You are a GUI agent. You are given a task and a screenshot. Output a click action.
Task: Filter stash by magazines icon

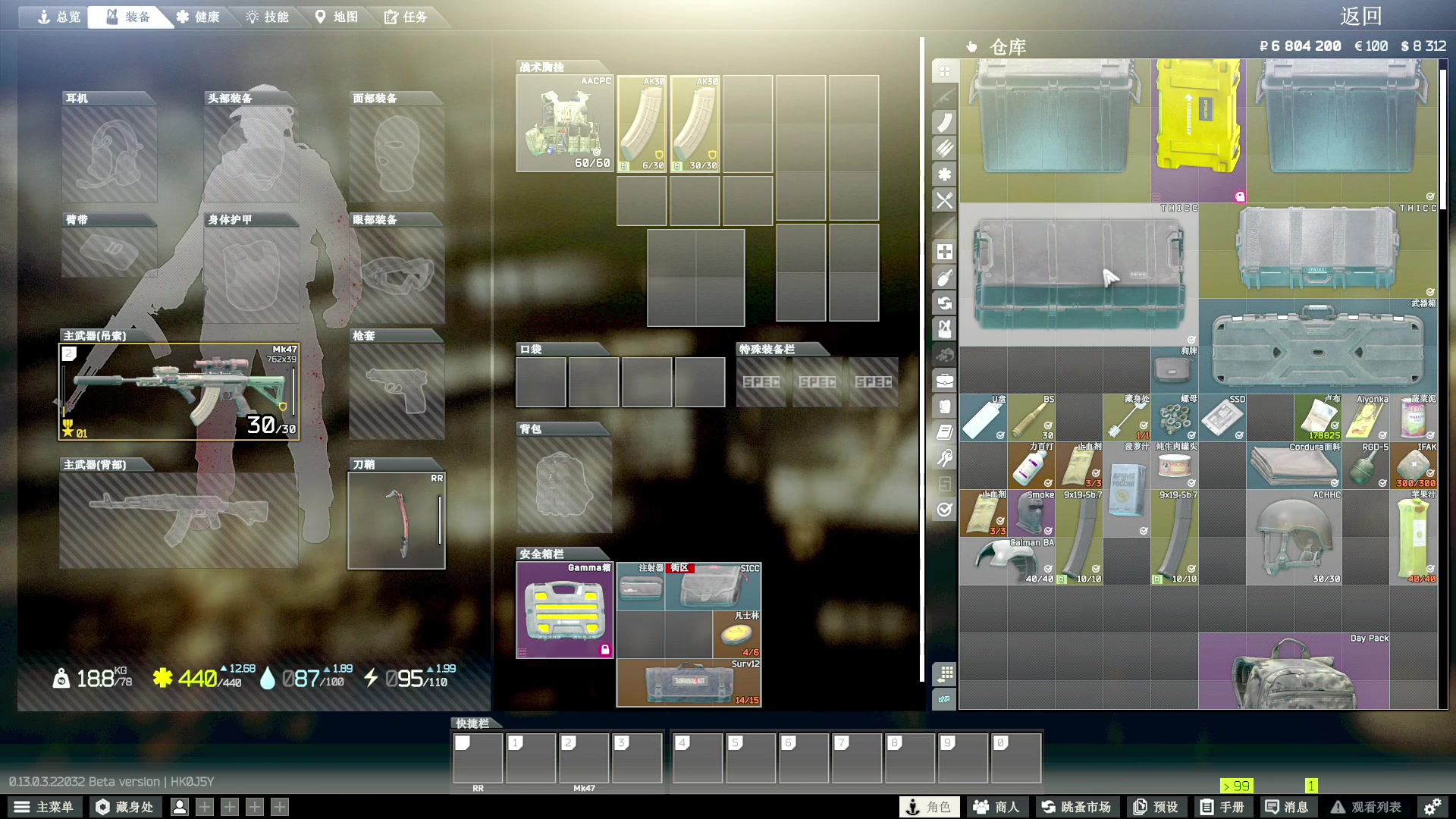pos(944,123)
